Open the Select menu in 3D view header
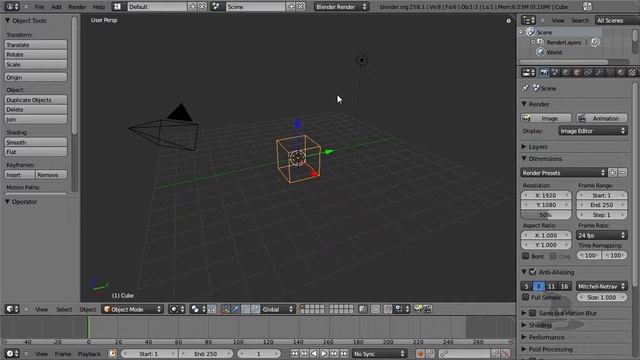 coord(64,309)
